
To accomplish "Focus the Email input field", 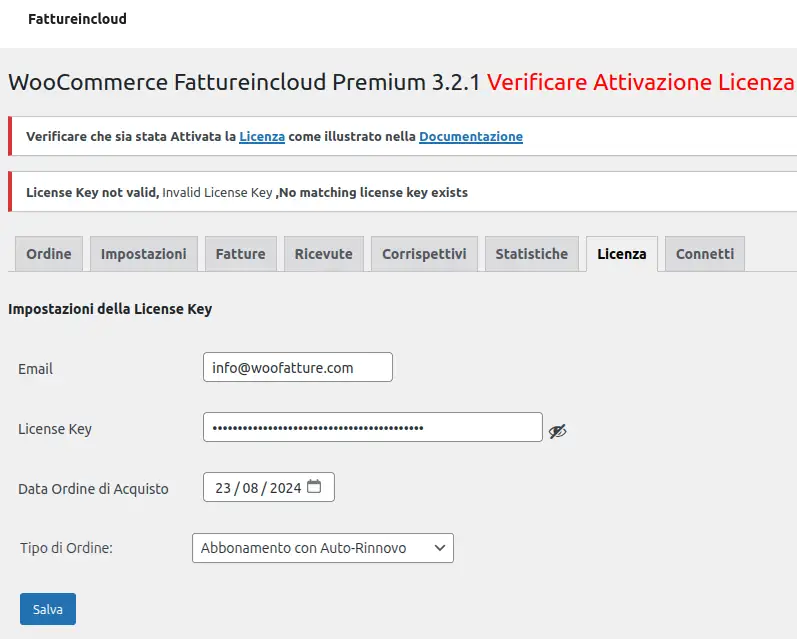I will [298, 367].
